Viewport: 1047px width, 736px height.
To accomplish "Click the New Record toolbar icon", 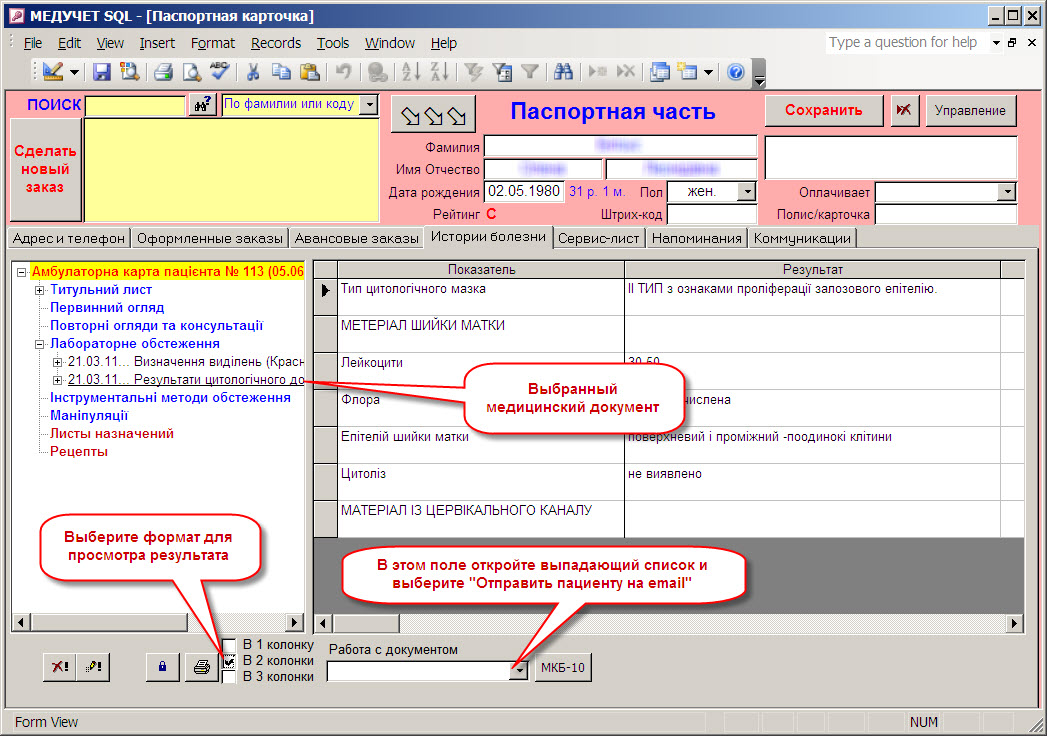I will point(598,71).
